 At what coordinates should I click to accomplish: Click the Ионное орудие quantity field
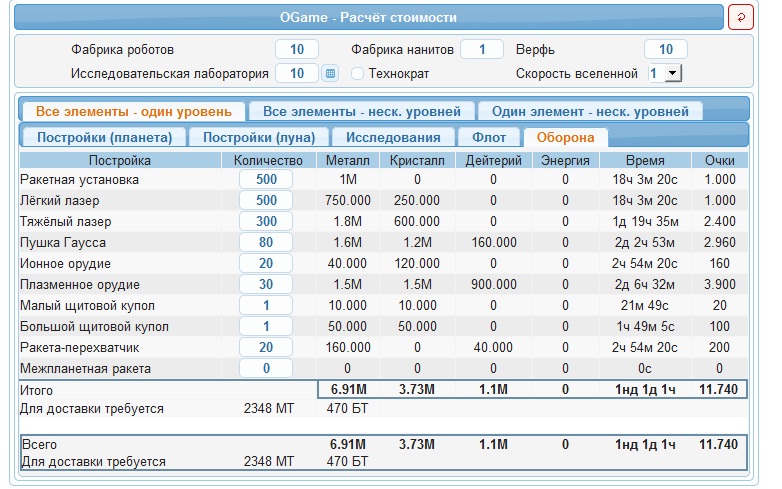click(x=266, y=263)
